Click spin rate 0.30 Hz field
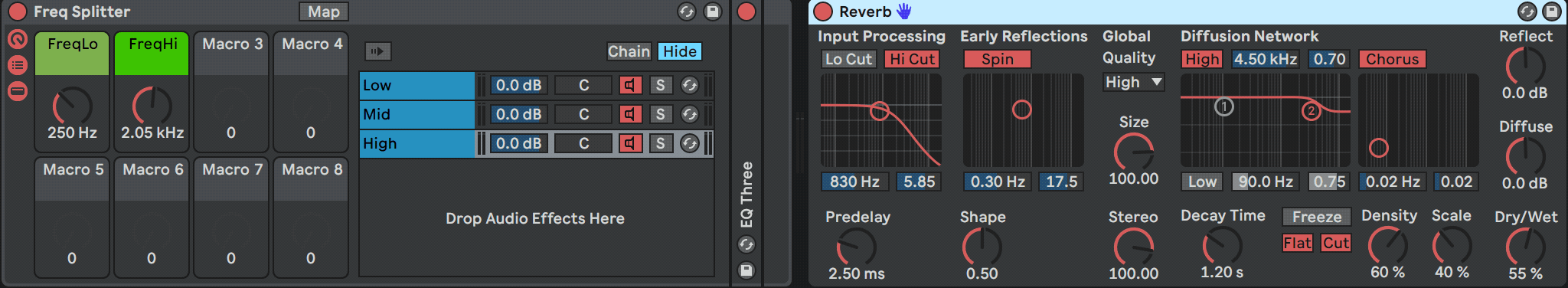 [x=998, y=182]
